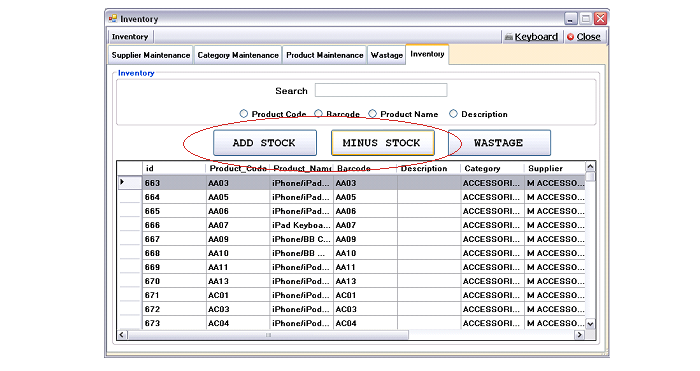Sort by Product_Code column header
Screen dimensions: 700x371
coord(238,168)
